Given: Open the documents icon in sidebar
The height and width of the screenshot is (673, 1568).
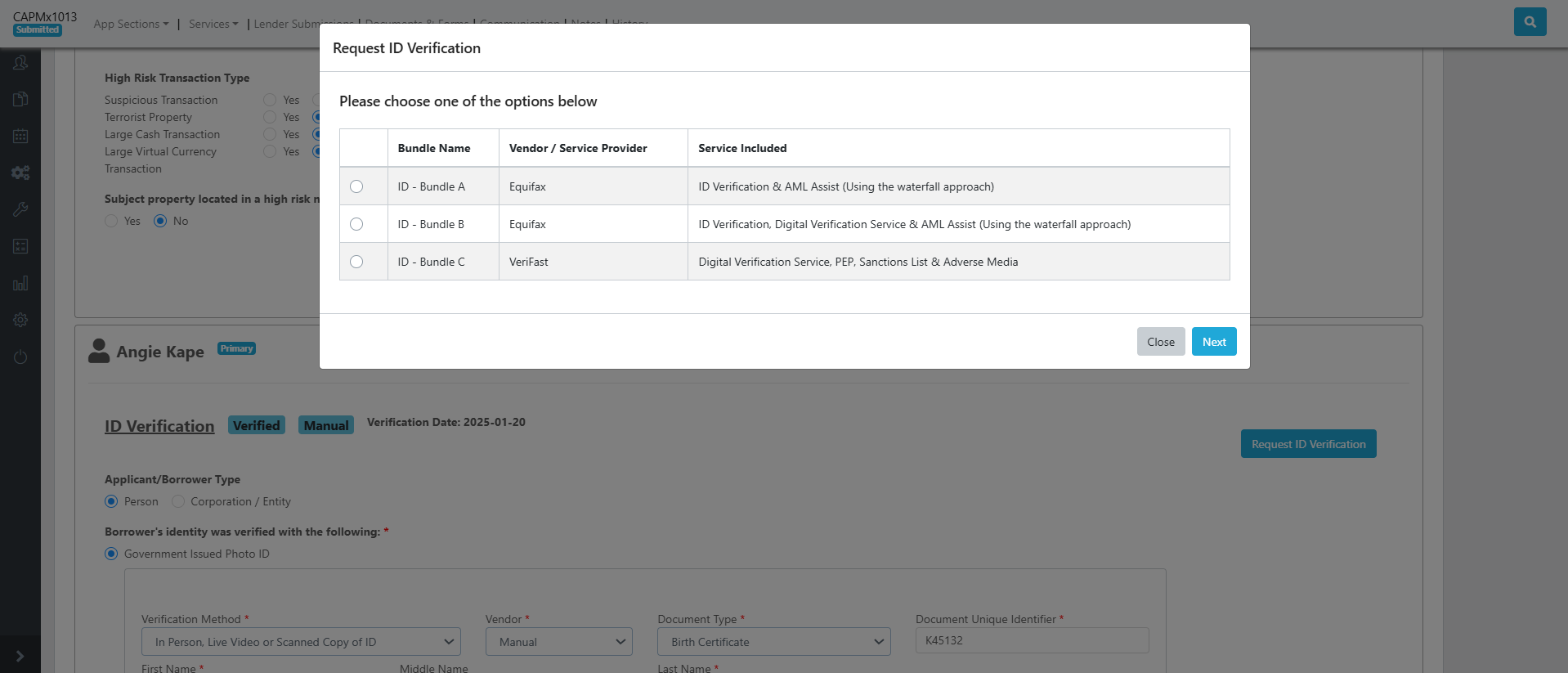Looking at the screenshot, I should click(20, 100).
